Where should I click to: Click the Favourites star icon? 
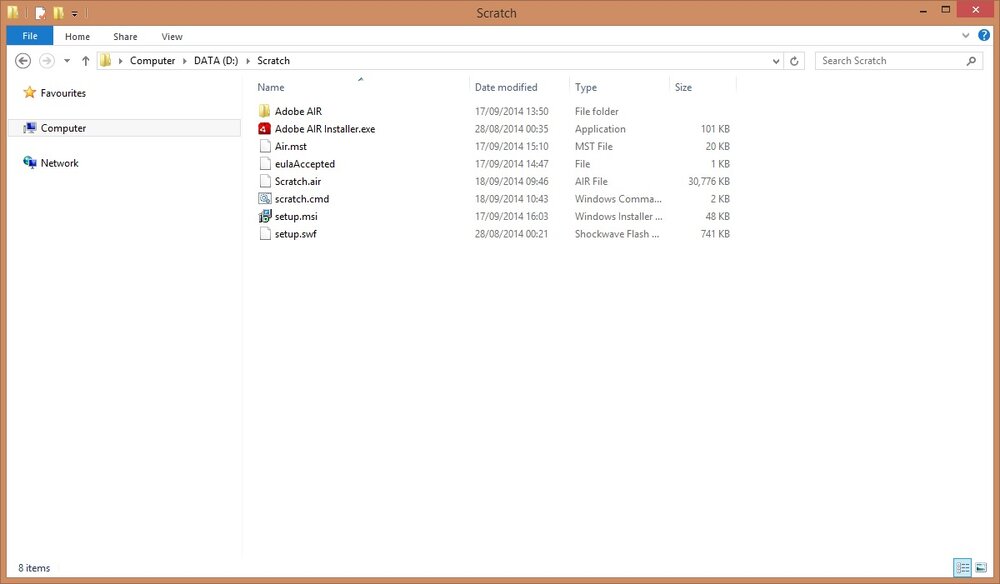coord(29,92)
